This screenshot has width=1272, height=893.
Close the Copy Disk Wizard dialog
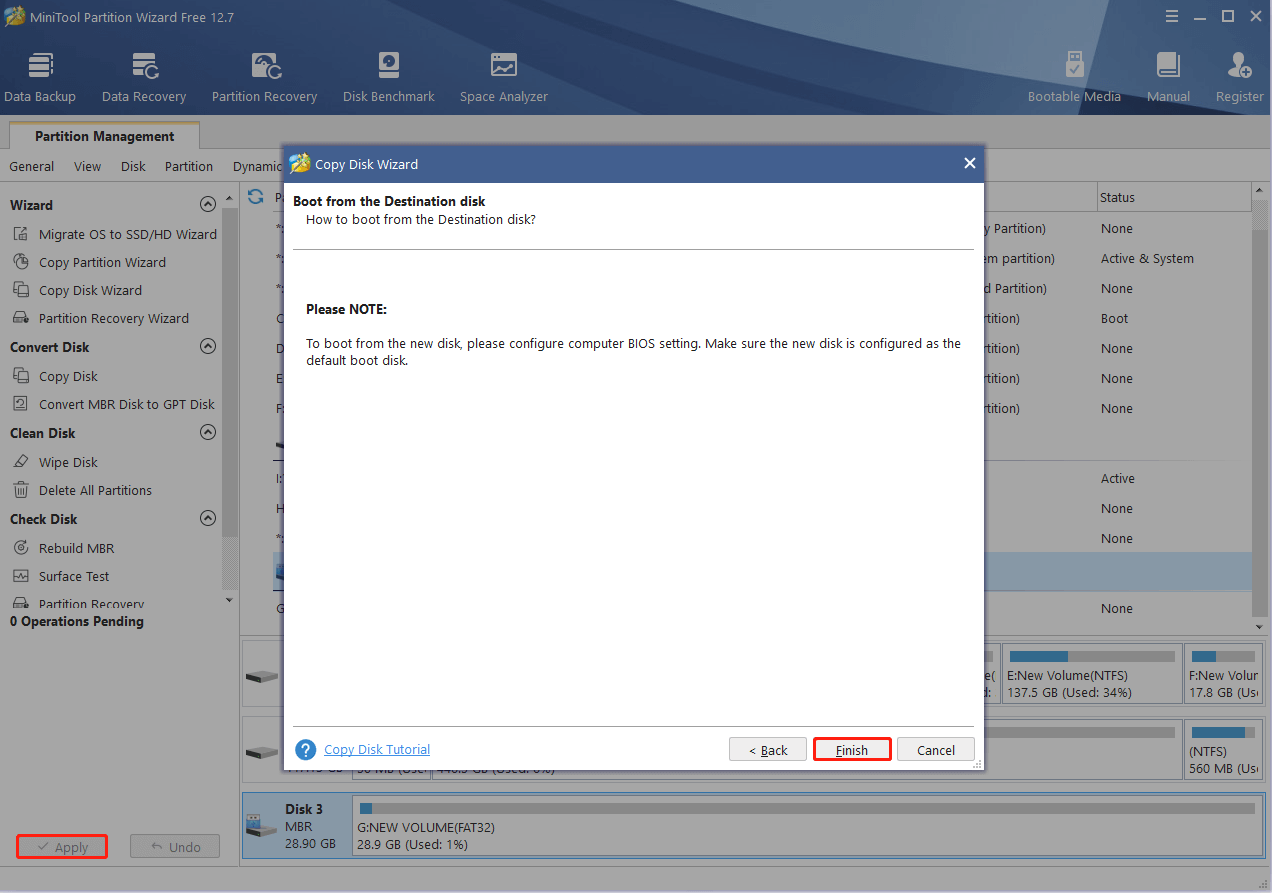point(969,164)
